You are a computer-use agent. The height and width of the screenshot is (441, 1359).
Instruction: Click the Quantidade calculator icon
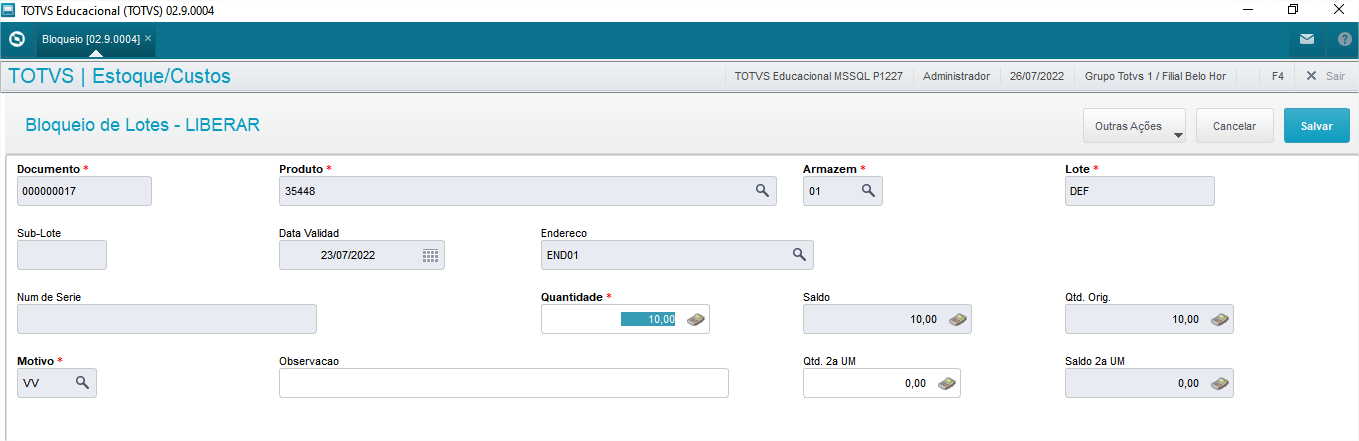(696, 319)
